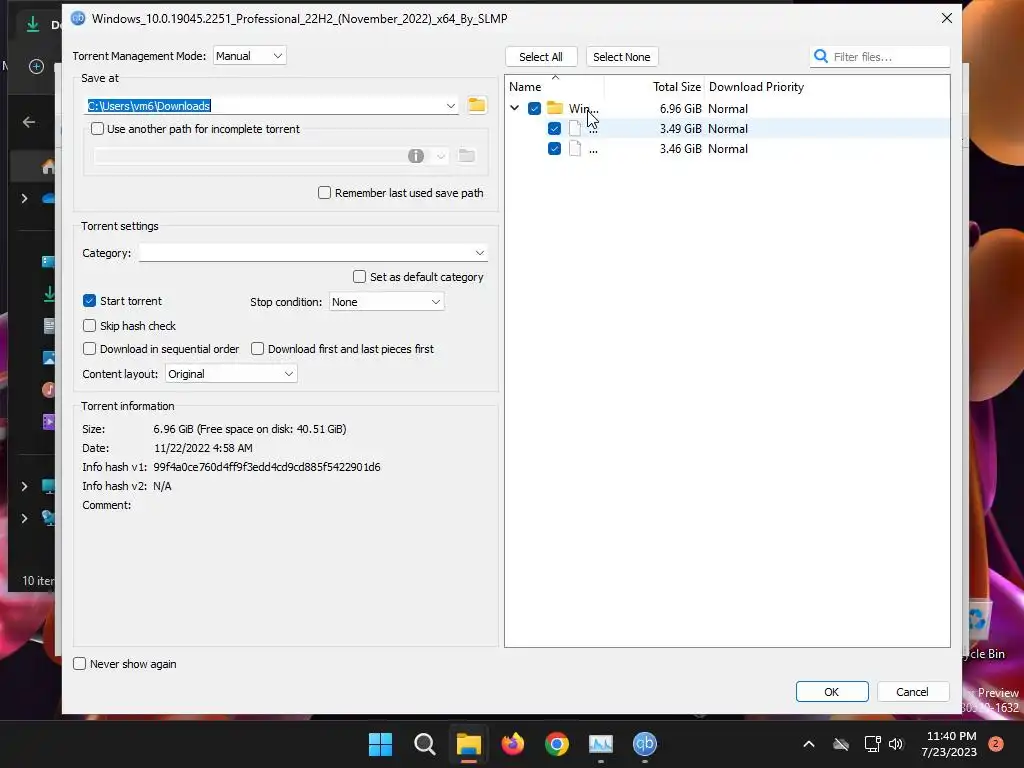
Task: Expand the Save at path dropdown
Action: pos(451,106)
